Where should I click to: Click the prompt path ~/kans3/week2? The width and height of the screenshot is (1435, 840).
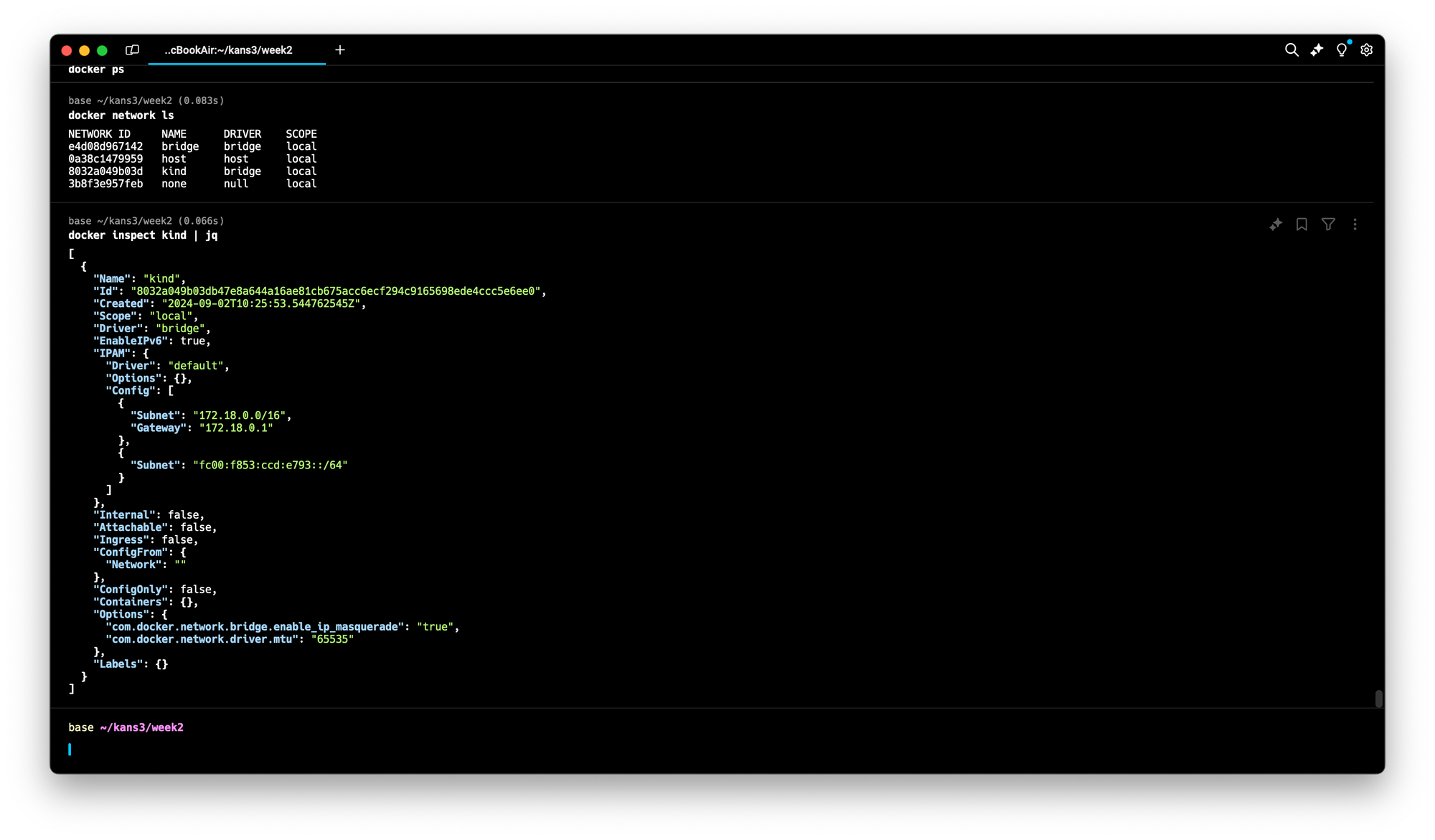point(141,727)
